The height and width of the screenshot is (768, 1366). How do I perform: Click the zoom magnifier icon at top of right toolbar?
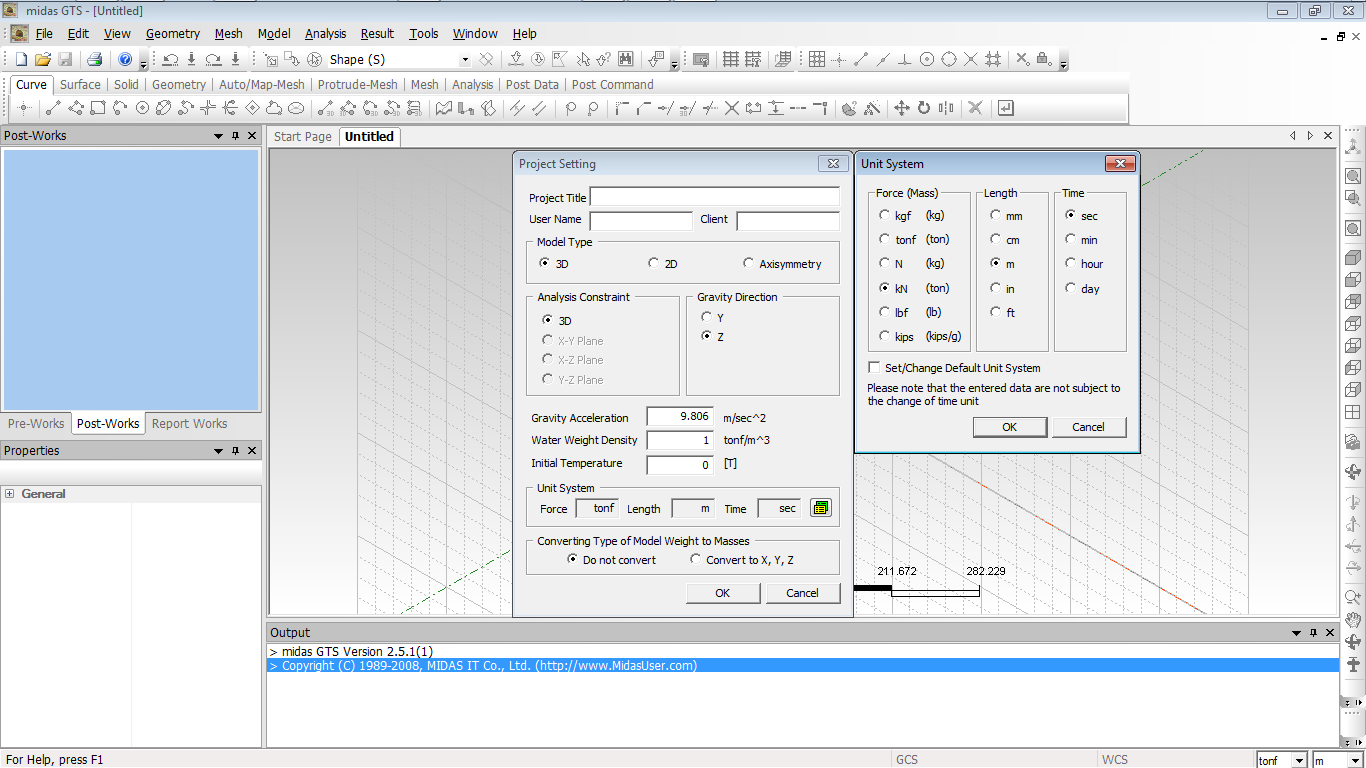pos(1353,176)
